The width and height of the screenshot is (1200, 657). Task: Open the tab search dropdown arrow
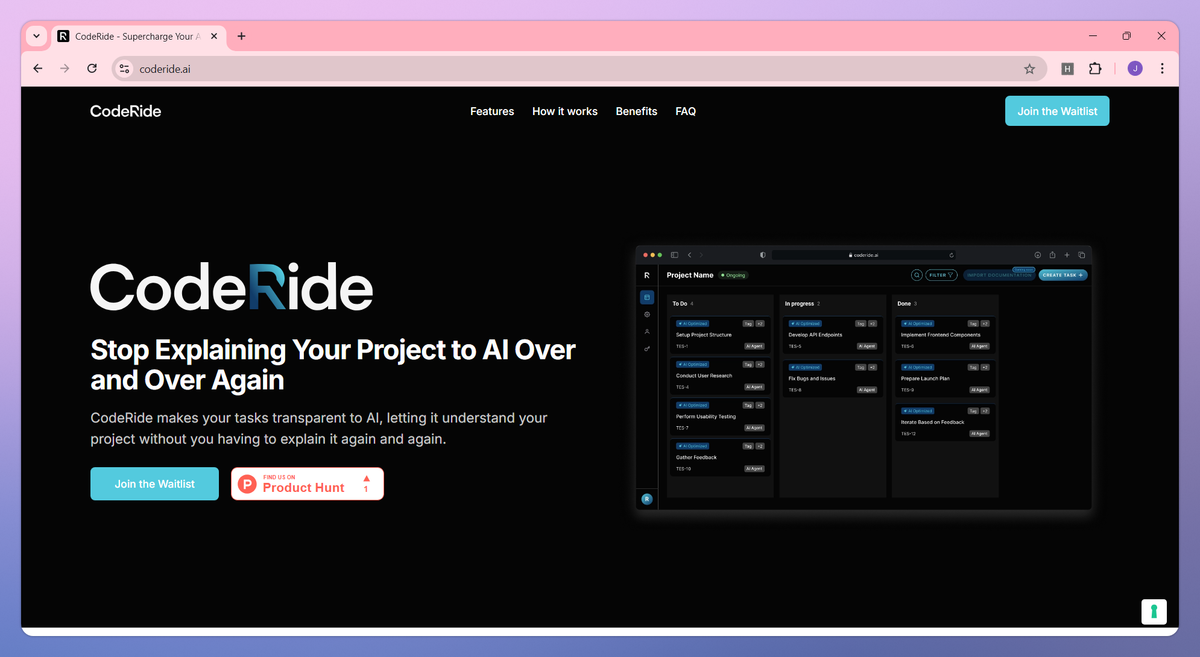point(37,36)
